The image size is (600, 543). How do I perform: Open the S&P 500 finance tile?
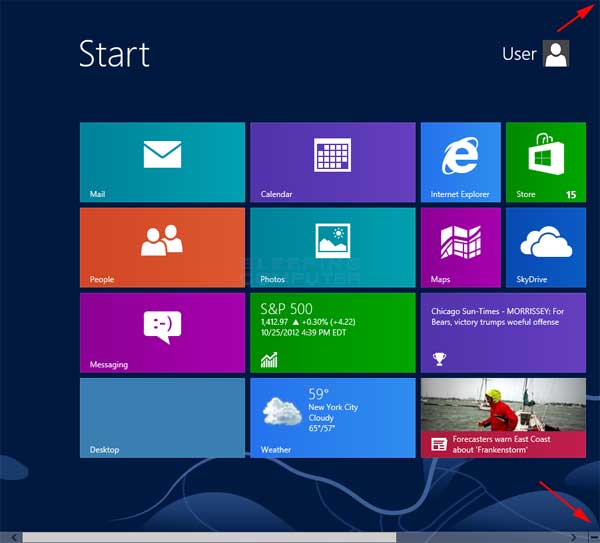coord(333,333)
